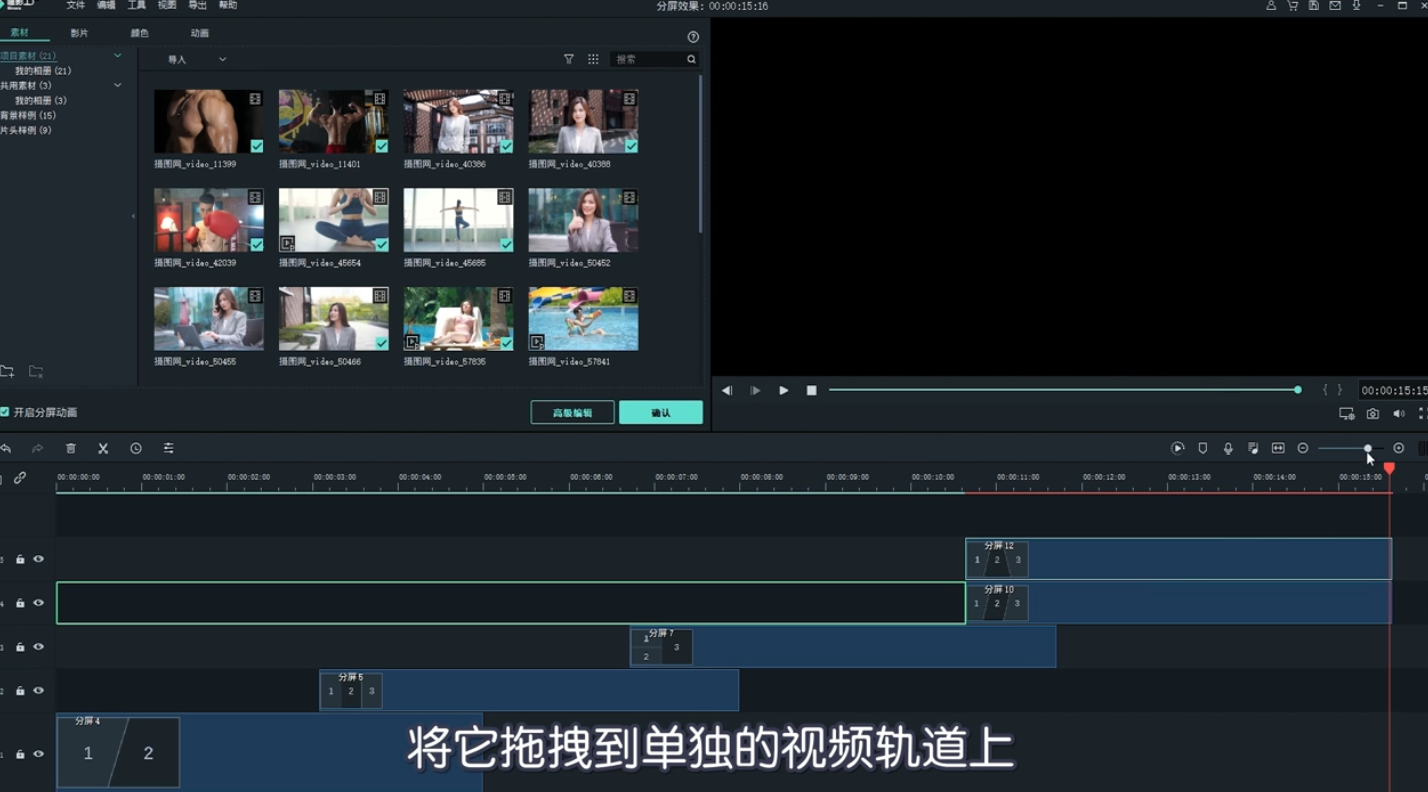Collapse the 项目素材 (21) tree chevron

pyautogui.click(x=118, y=56)
